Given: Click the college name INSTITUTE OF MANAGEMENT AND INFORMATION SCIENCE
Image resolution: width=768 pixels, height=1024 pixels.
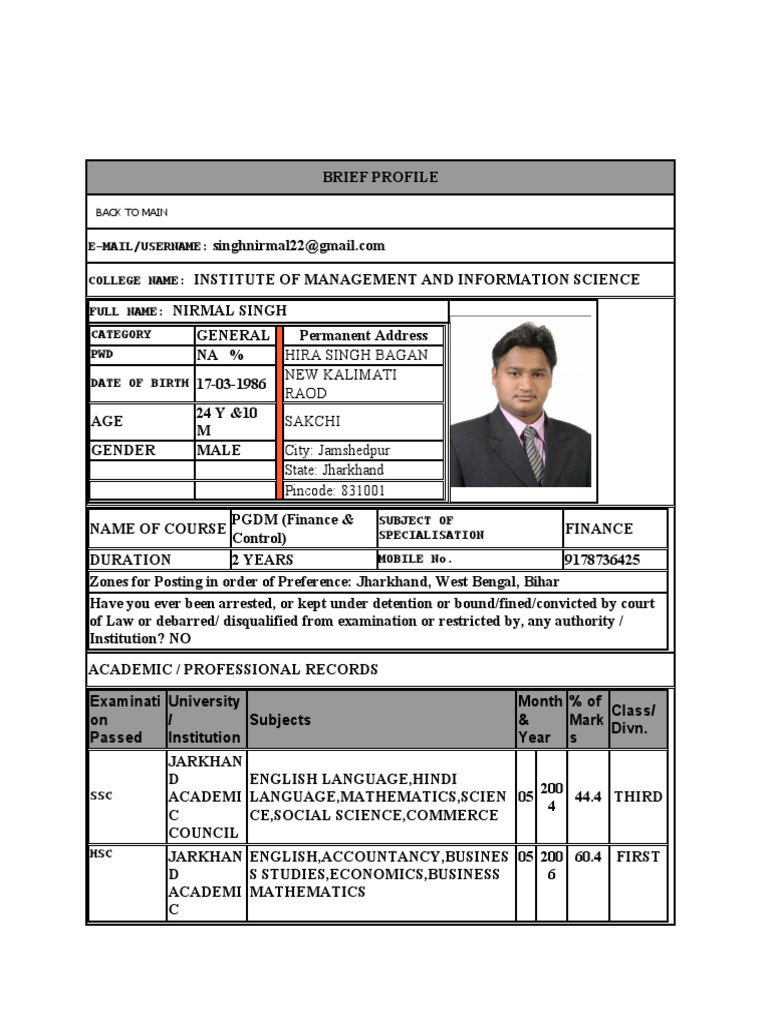Looking at the screenshot, I should pyautogui.click(x=417, y=280).
